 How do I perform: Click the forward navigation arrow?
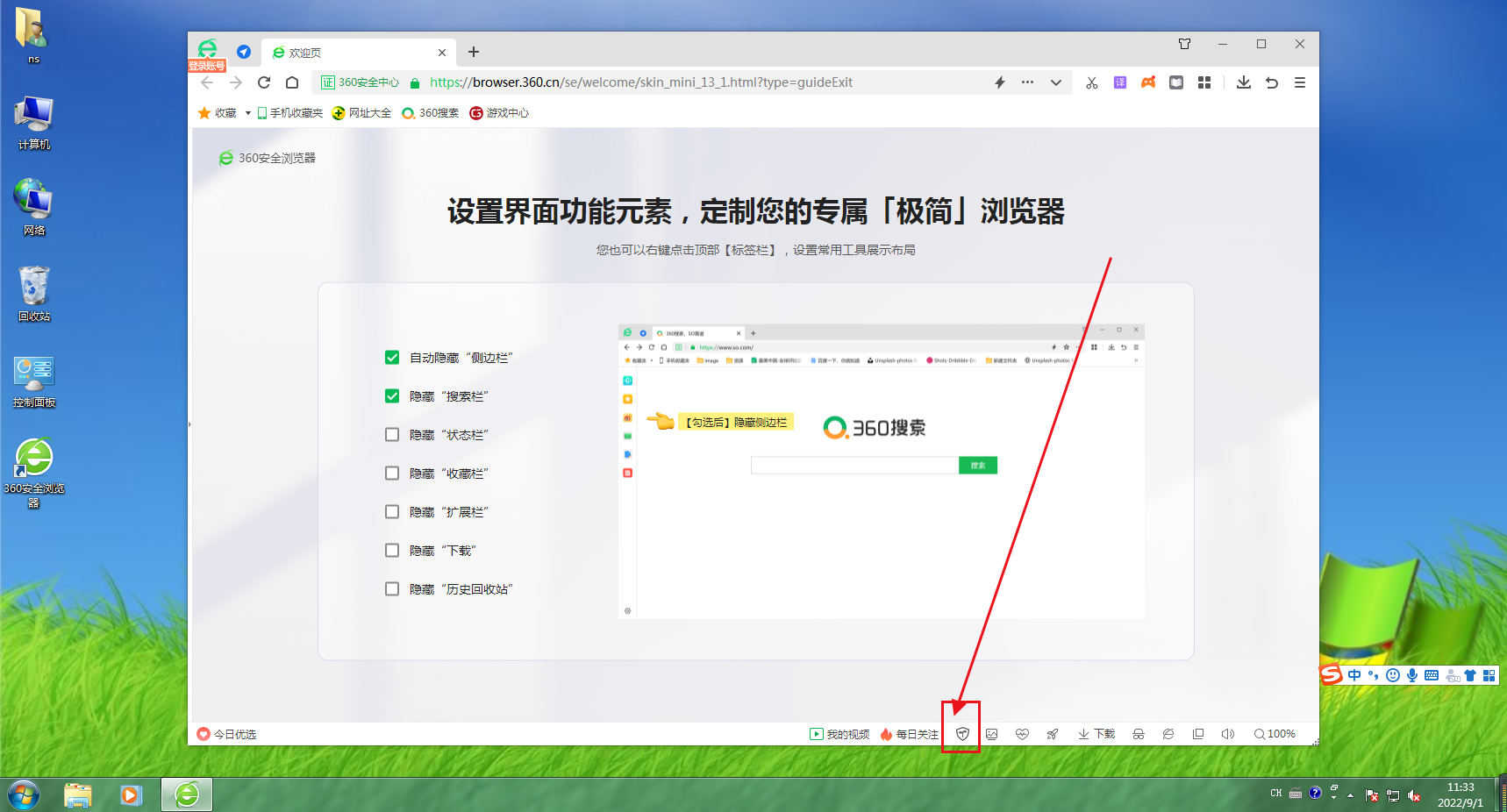[x=236, y=82]
